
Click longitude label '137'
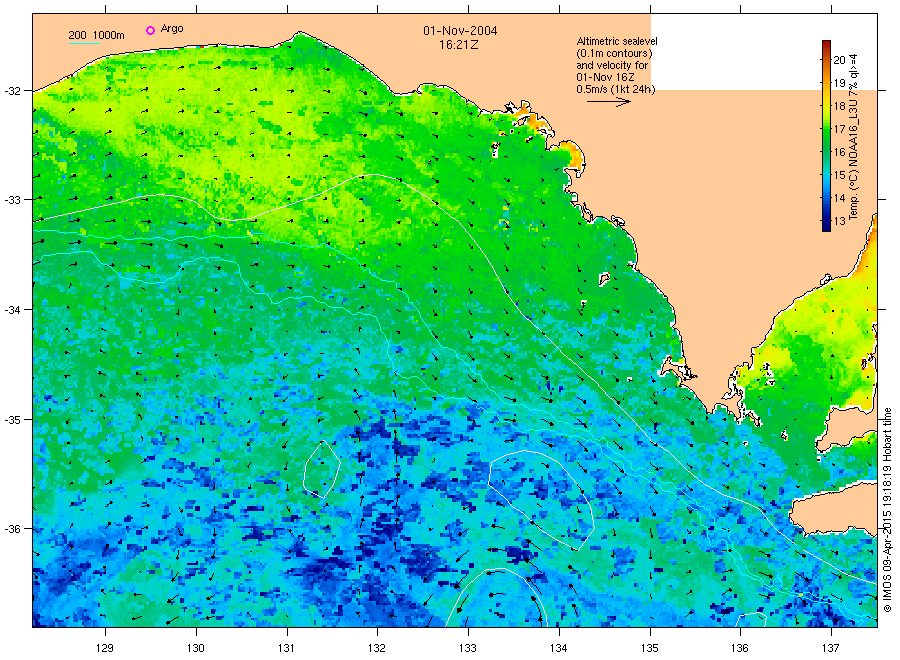tap(831, 648)
